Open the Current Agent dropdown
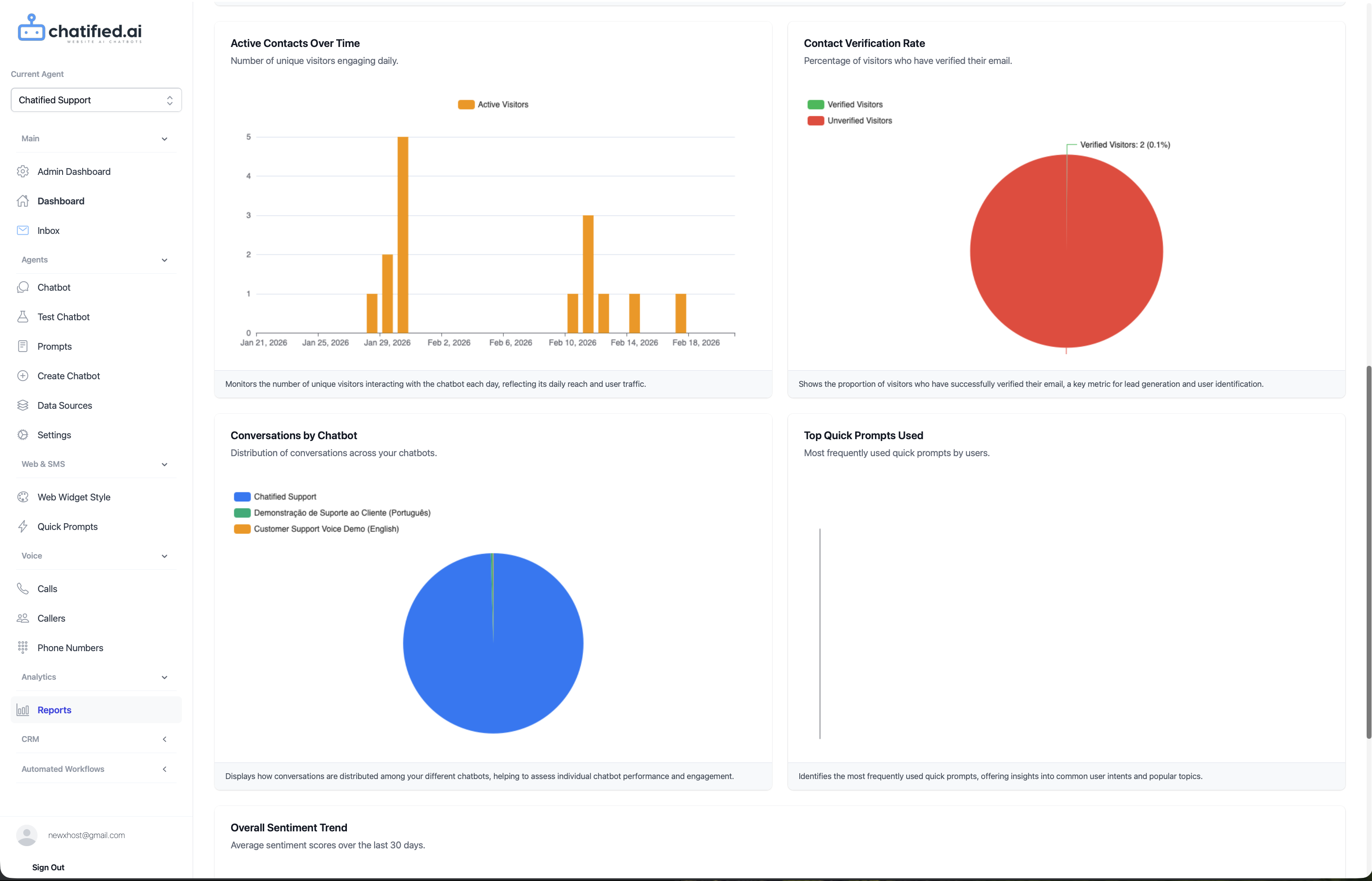The image size is (1372, 881). tap(96, 100)
